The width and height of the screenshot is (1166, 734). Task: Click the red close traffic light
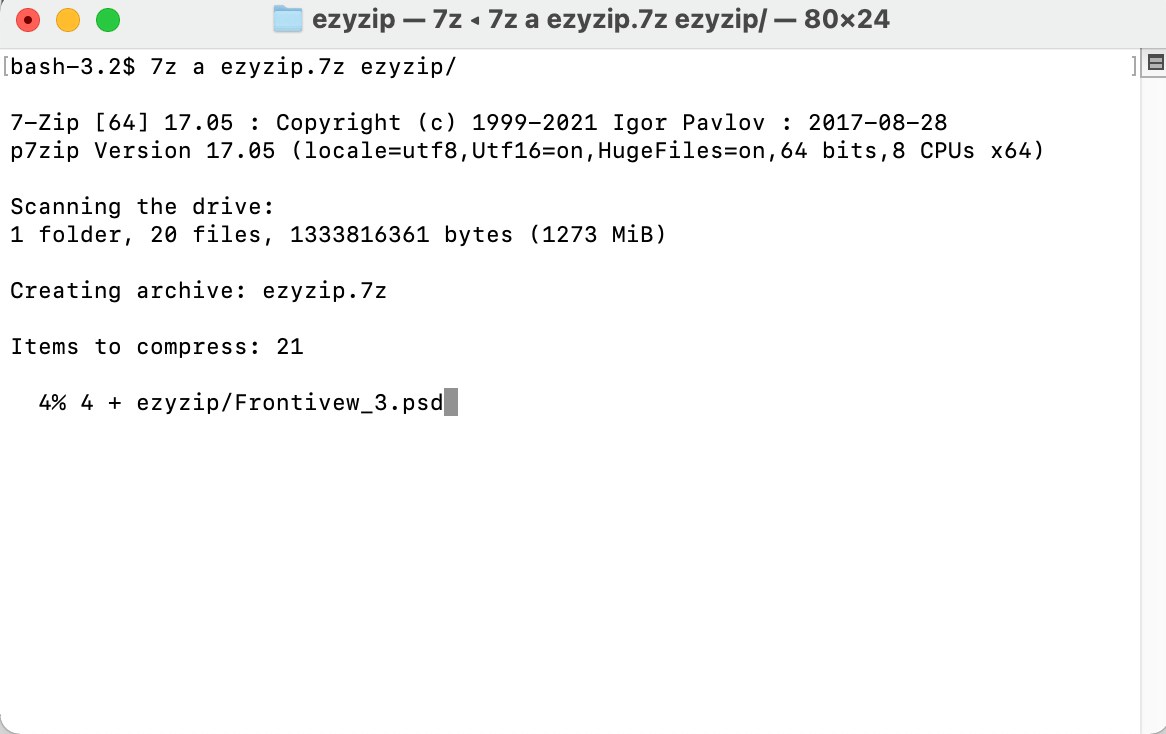pyautogui.click(x=28, y=18)
